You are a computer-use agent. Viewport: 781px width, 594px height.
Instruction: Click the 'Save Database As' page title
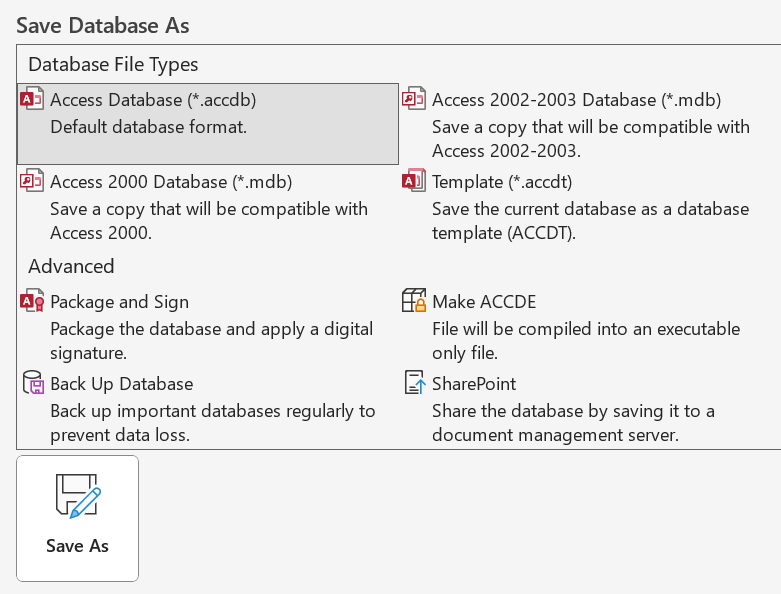click(x=103, y=26)
